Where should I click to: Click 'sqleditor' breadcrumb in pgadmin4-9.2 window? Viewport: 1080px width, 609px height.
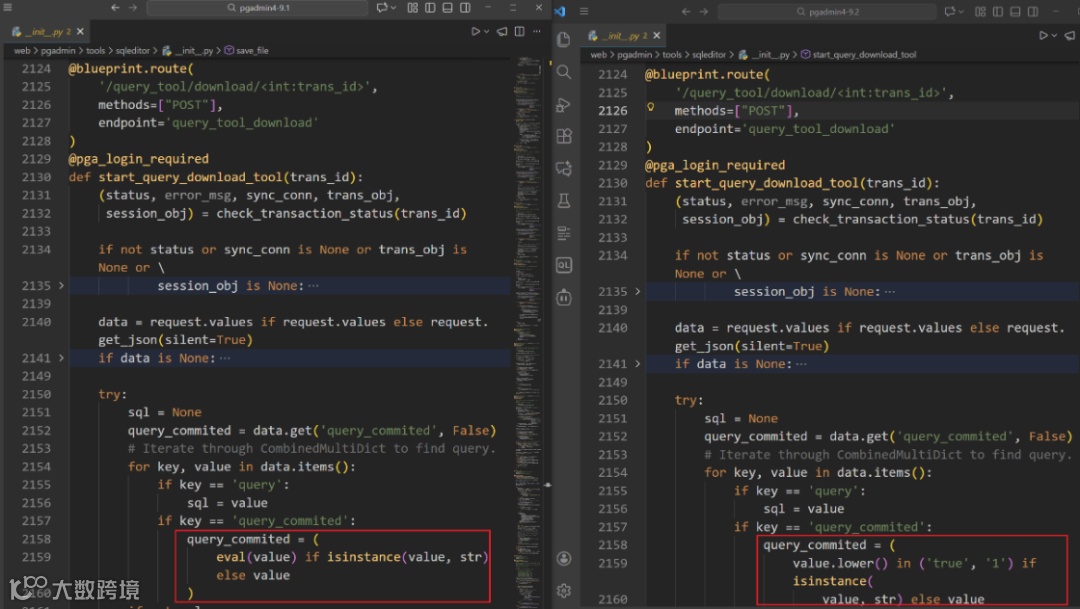[x=709, y=54]
